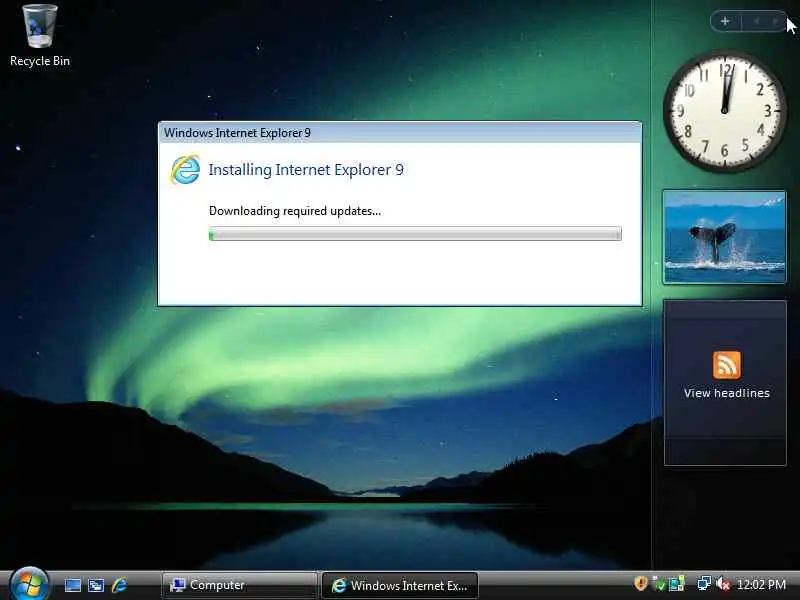Select the Windows Internet Explorer taskbar button
800x600 pixels.
tap(400, 585)
